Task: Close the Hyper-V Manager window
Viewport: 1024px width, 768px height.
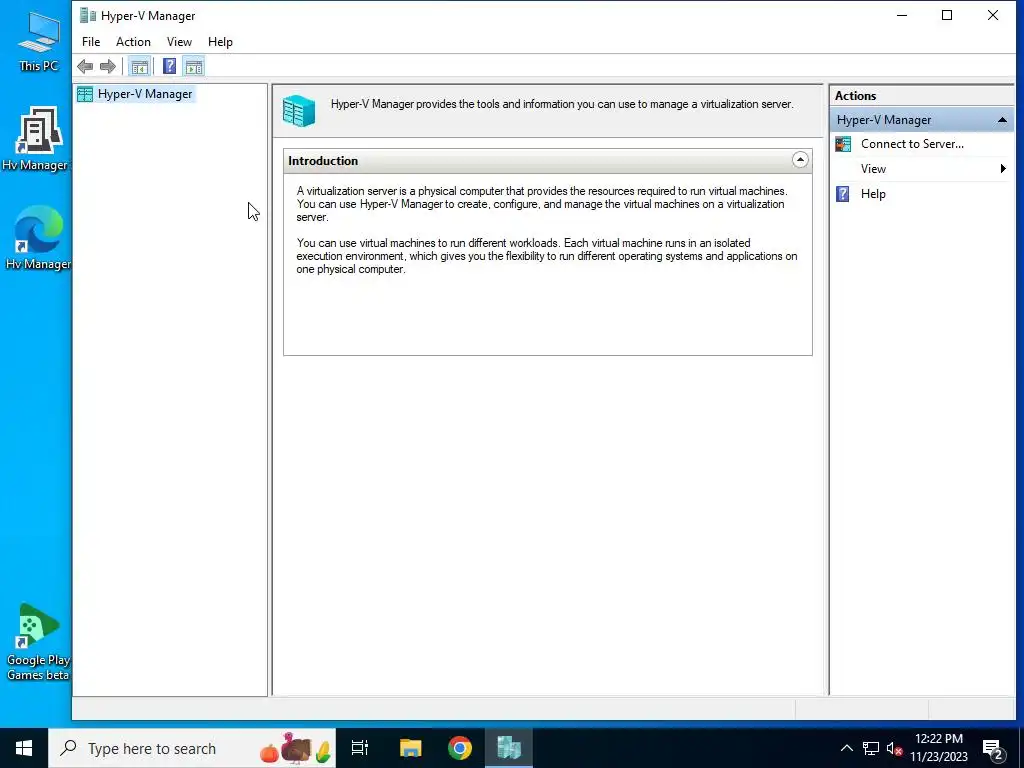Action: 993,15
